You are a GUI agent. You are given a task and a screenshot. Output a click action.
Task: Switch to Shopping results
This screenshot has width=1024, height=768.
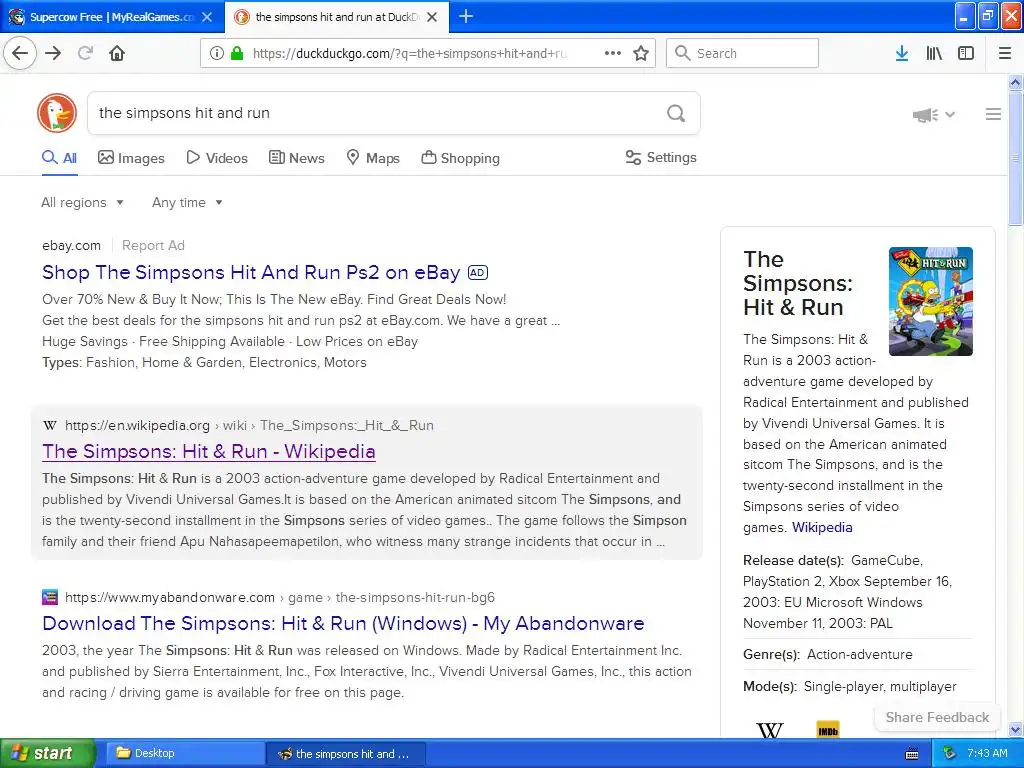(x=460, y=158)
